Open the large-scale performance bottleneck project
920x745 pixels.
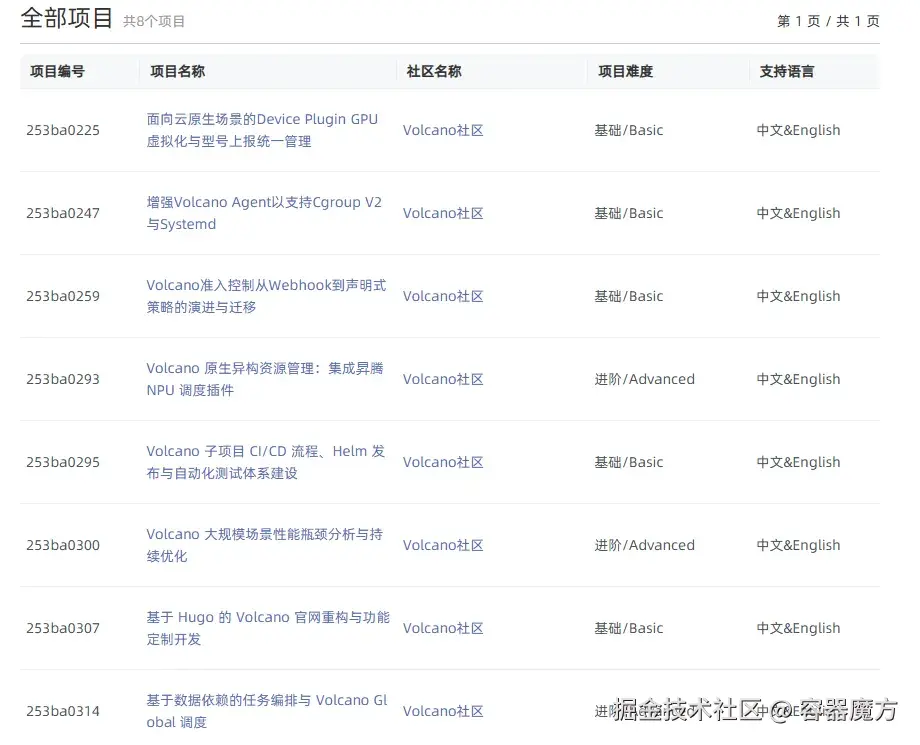(x=265, y=545)
